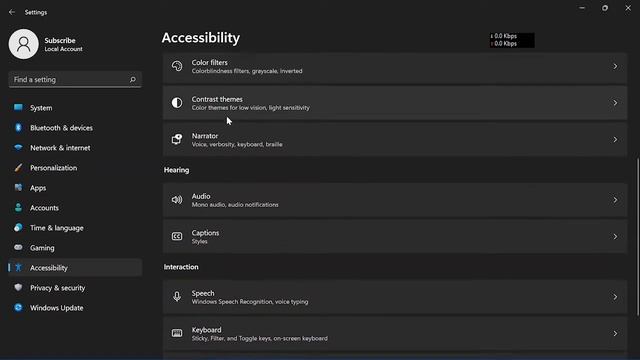Open System settings category

pyautogui.click(x=75, y=108)
